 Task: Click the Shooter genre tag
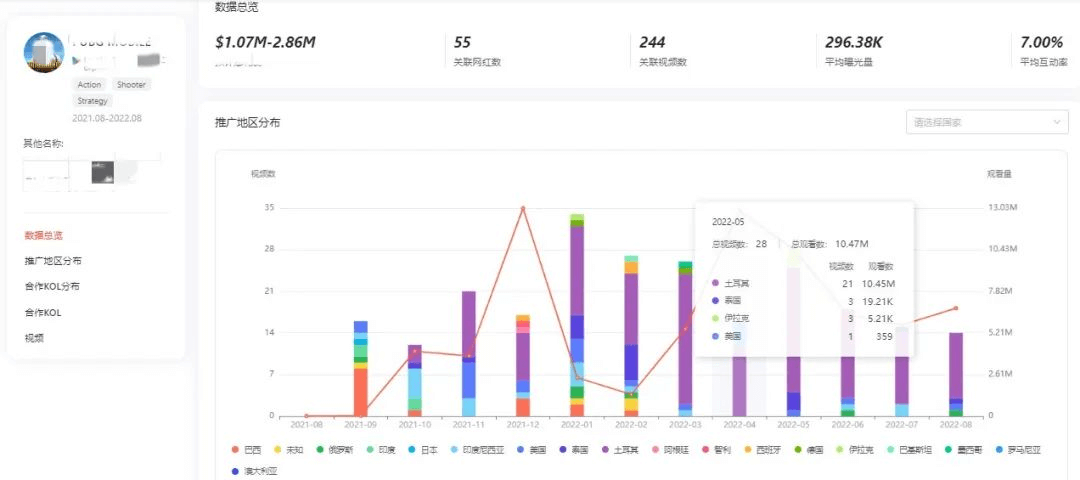(131, 85)
